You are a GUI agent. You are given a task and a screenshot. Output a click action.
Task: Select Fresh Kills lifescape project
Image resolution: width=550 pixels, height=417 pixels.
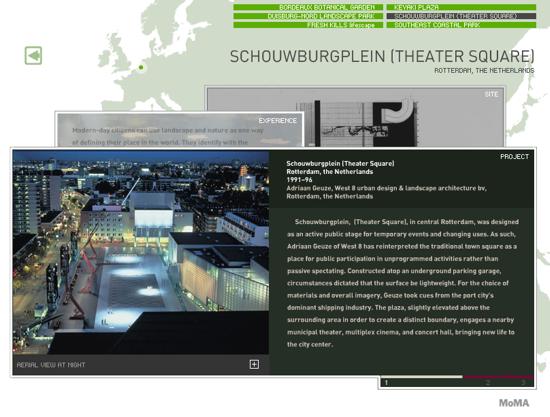[x=308, y=25]
